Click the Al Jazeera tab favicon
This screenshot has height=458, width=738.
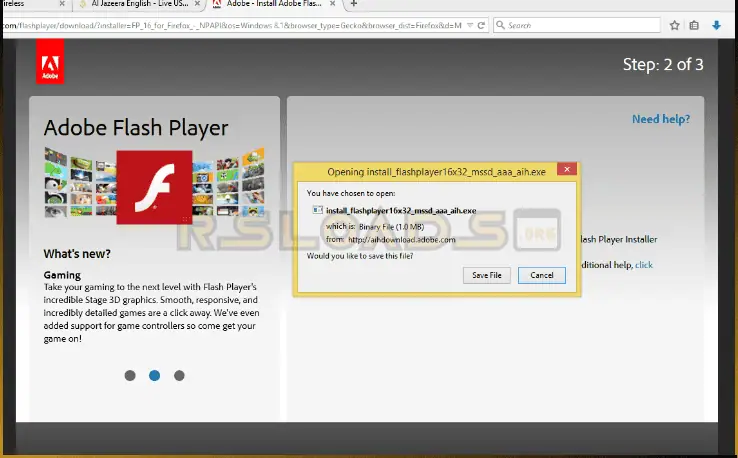pos(83,4)
